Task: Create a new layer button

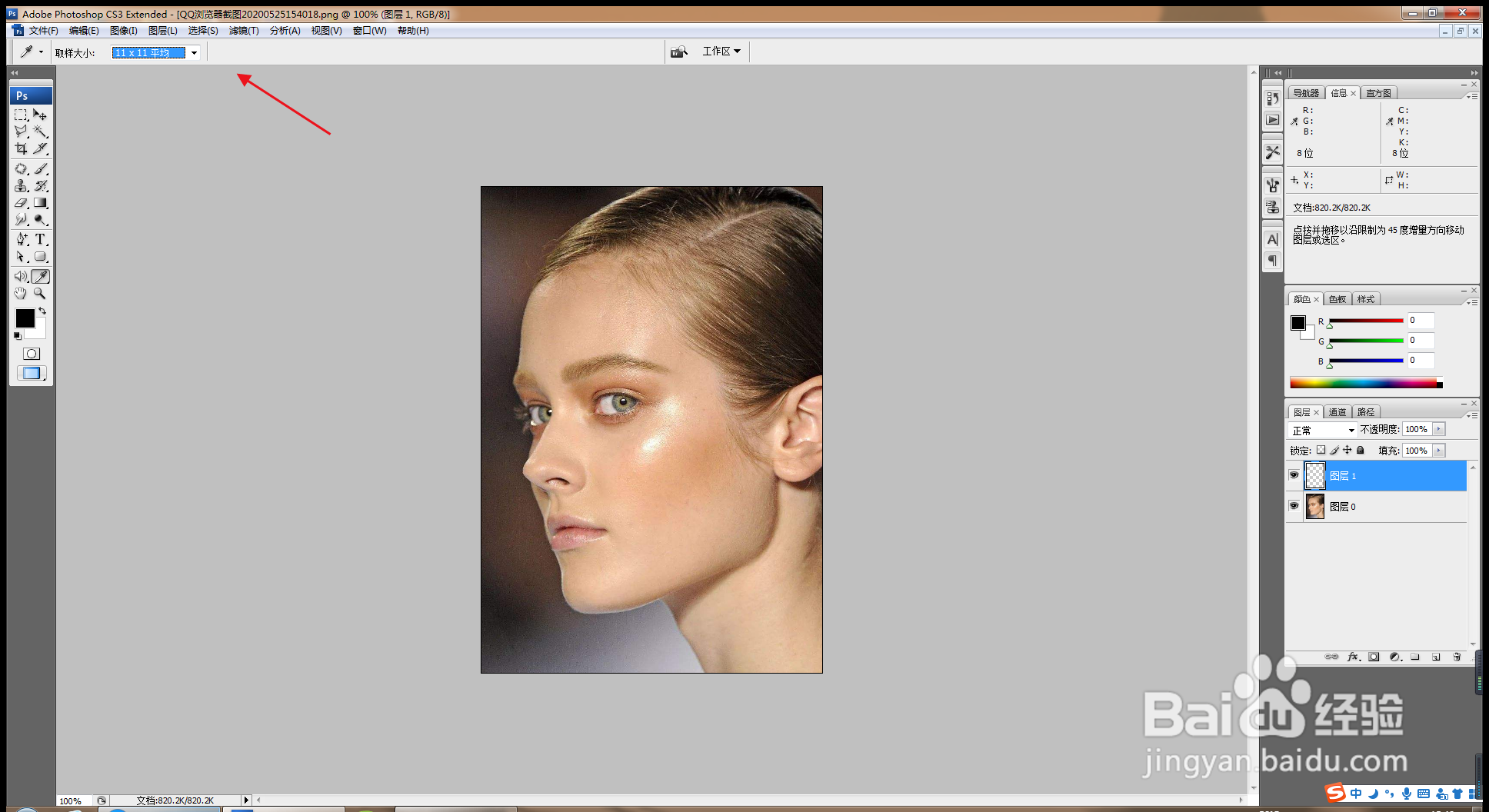Action: [1436, 657]
